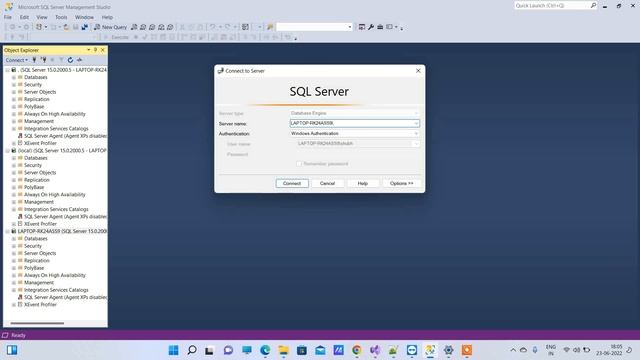Click the Toolbox icon in main toolbar
Viewport: 640px width, 360px height.
click(x=380, y=27)
